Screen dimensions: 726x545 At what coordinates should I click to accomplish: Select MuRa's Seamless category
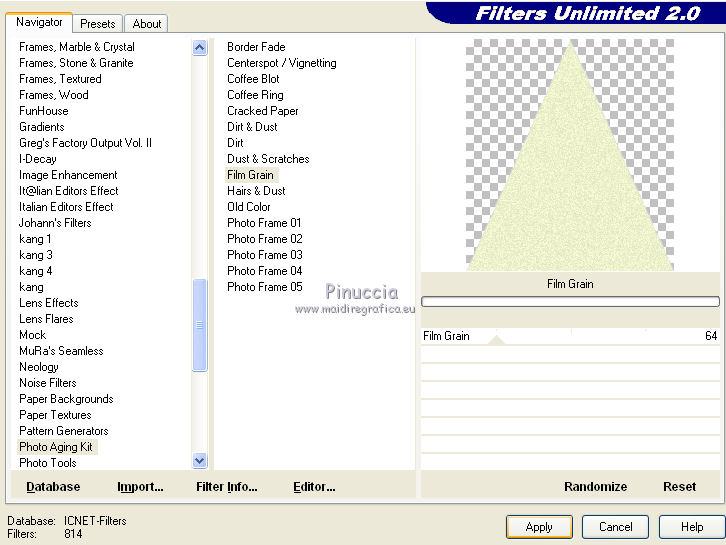pos(61,351)
